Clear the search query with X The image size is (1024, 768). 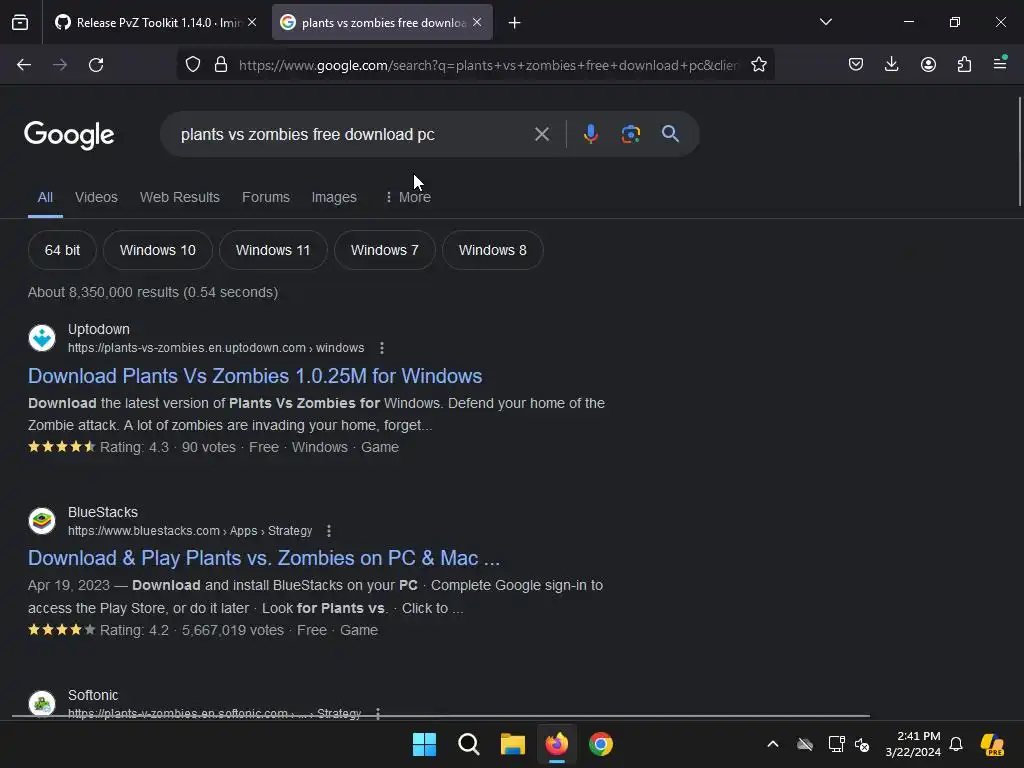click(x=541, y=135)
